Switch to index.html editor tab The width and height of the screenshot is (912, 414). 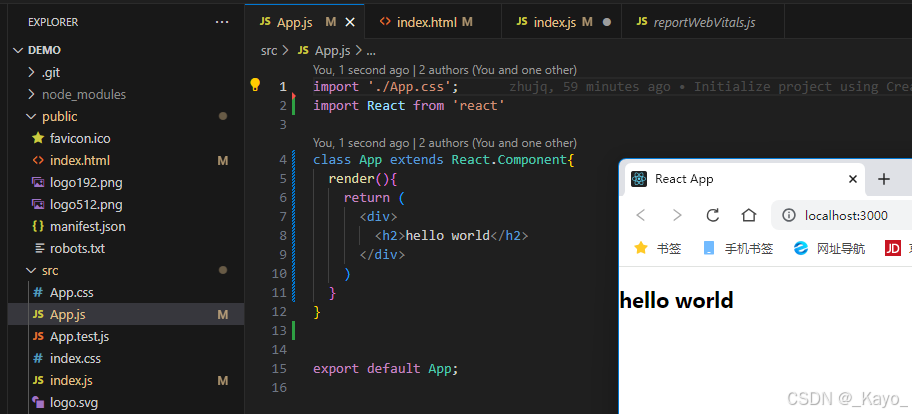pyautogui.click(x=433, y=22)
